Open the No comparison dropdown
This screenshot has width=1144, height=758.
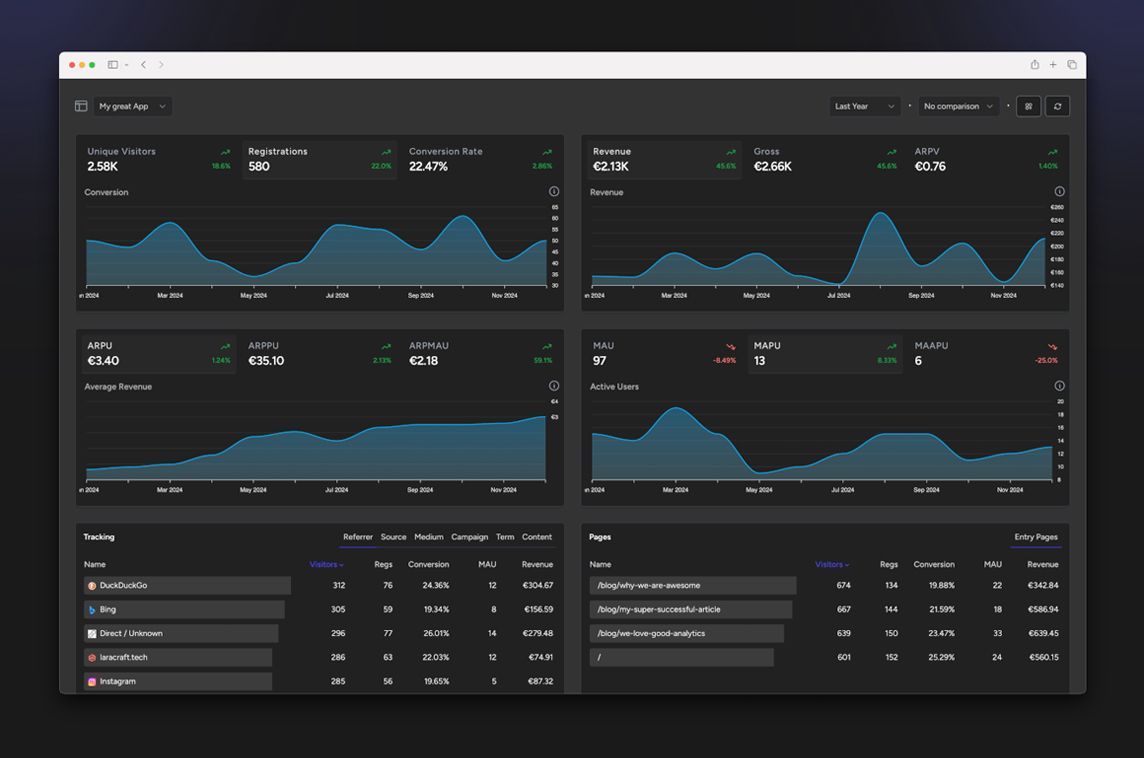click(958, 106)
